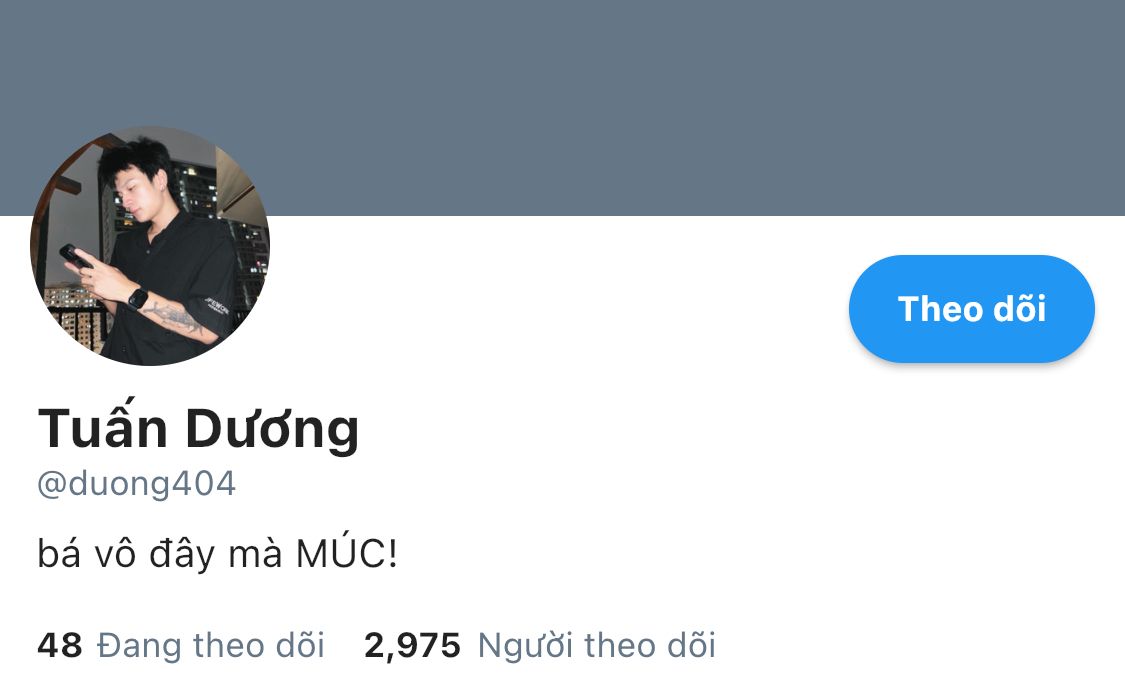Click the display name "Tuấn Dương"
The height and width of the screenshot is (685, 1125).
pyautogui.click(x=198, y=428)
